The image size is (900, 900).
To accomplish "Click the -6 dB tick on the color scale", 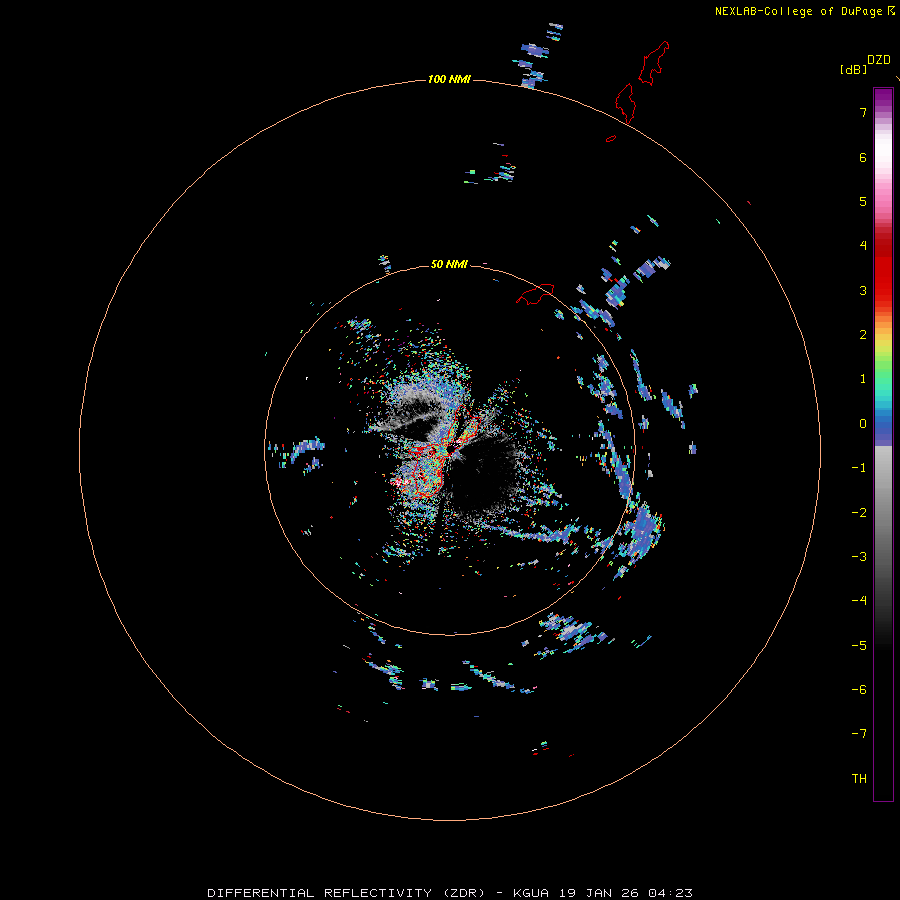I will tap(859, 690).
